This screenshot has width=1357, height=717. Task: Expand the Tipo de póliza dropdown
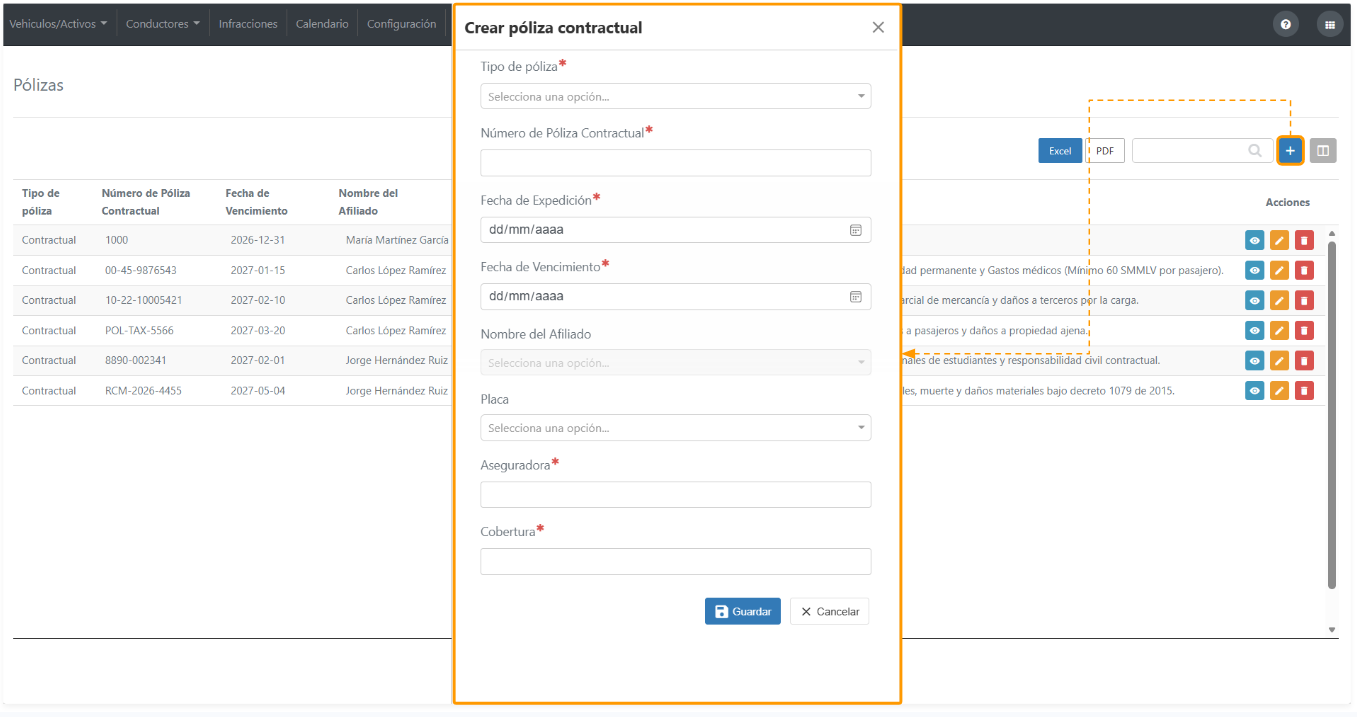point(676,96)
